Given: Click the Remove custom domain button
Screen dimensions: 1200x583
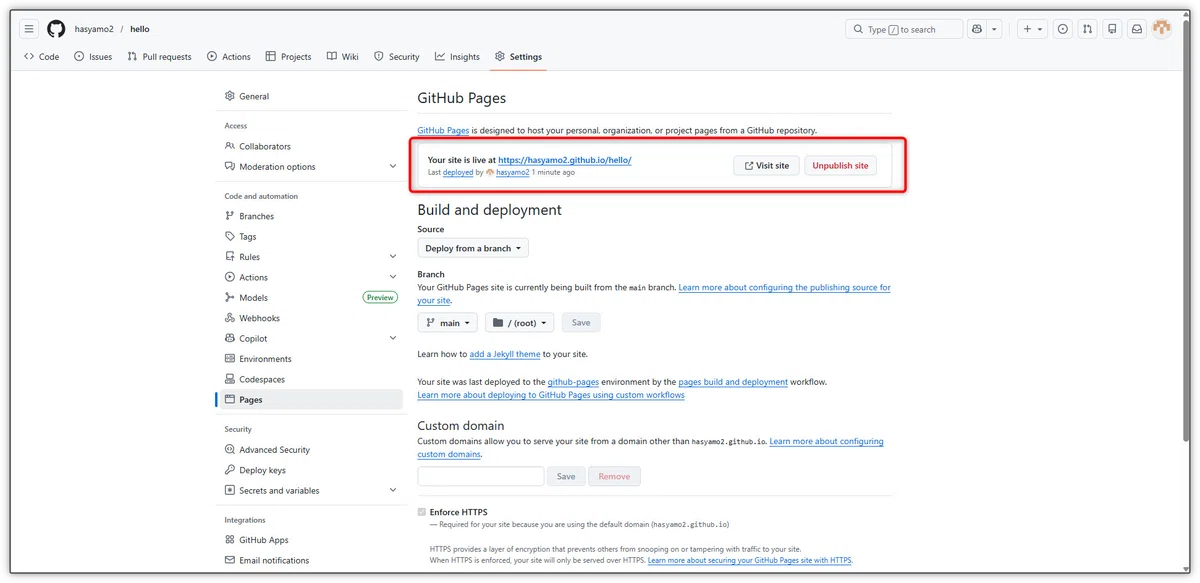Looking at the screenshot, I should (x=614, y=476).
